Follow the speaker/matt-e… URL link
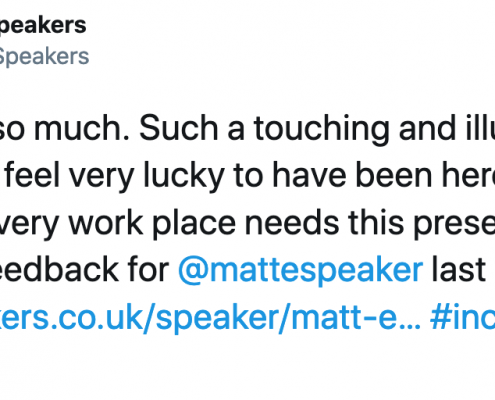495x400 pixels. pos(210,317)
